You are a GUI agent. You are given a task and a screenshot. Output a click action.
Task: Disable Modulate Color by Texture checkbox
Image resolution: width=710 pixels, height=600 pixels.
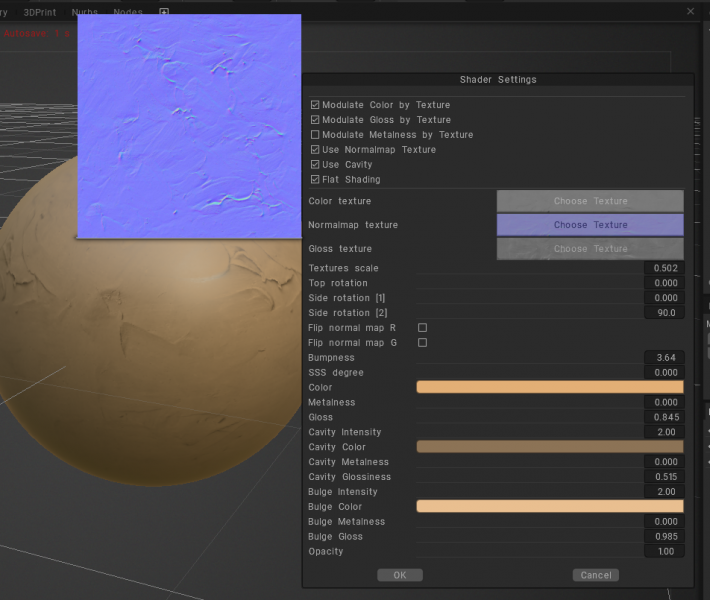coord(315,105)
